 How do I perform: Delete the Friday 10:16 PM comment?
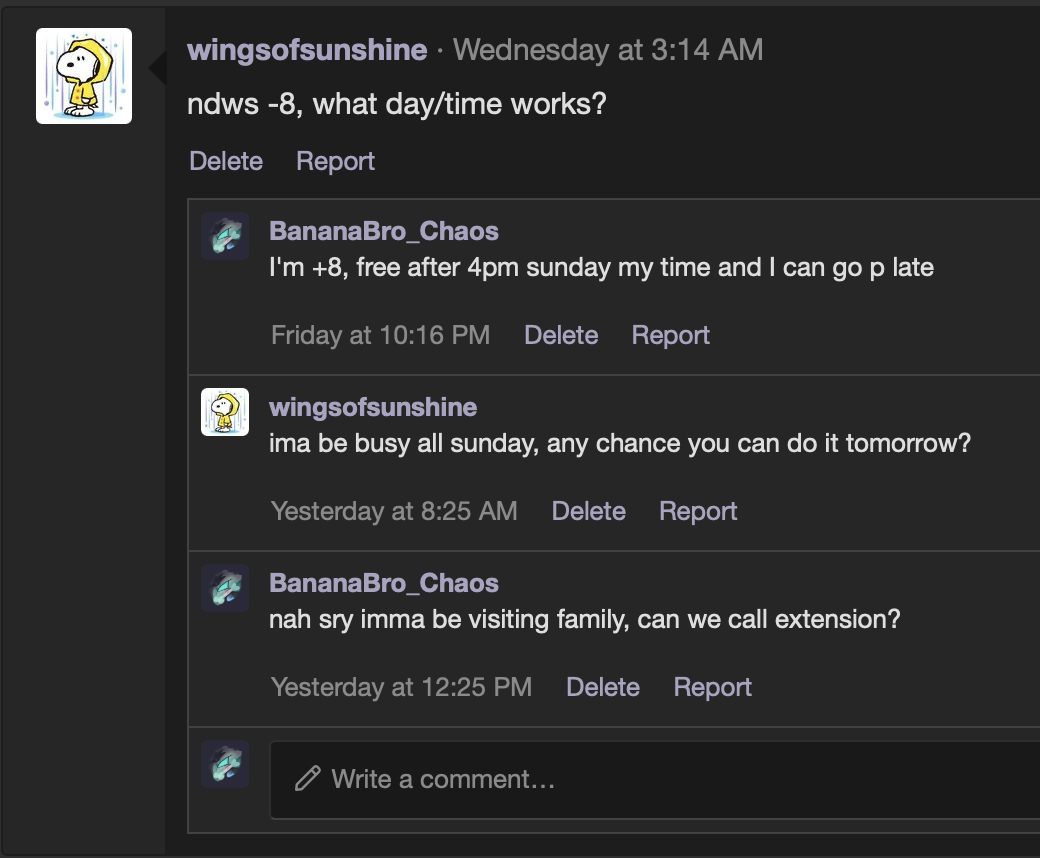pyautogui.click(x=561, y=335)
